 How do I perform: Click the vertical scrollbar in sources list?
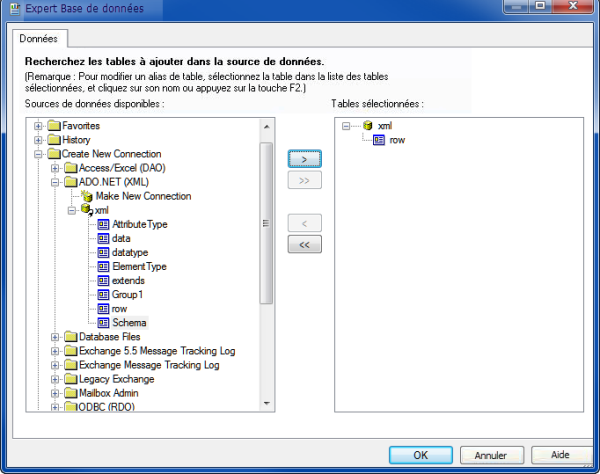tap(266, 220)
